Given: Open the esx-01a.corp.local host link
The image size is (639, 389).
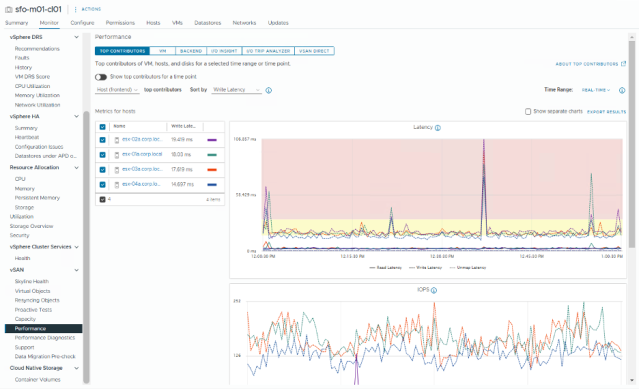Looking at the screenshot, I should pos(142,154).
